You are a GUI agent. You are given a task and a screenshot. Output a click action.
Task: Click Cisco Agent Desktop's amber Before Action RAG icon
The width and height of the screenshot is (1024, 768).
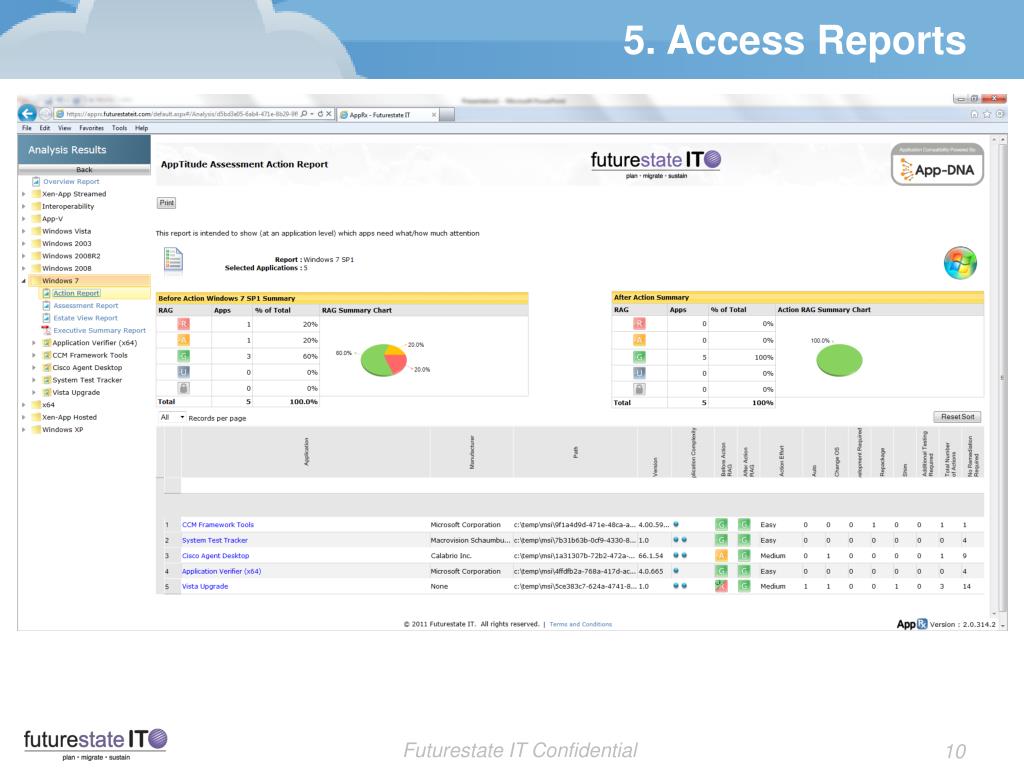point(722,556)
